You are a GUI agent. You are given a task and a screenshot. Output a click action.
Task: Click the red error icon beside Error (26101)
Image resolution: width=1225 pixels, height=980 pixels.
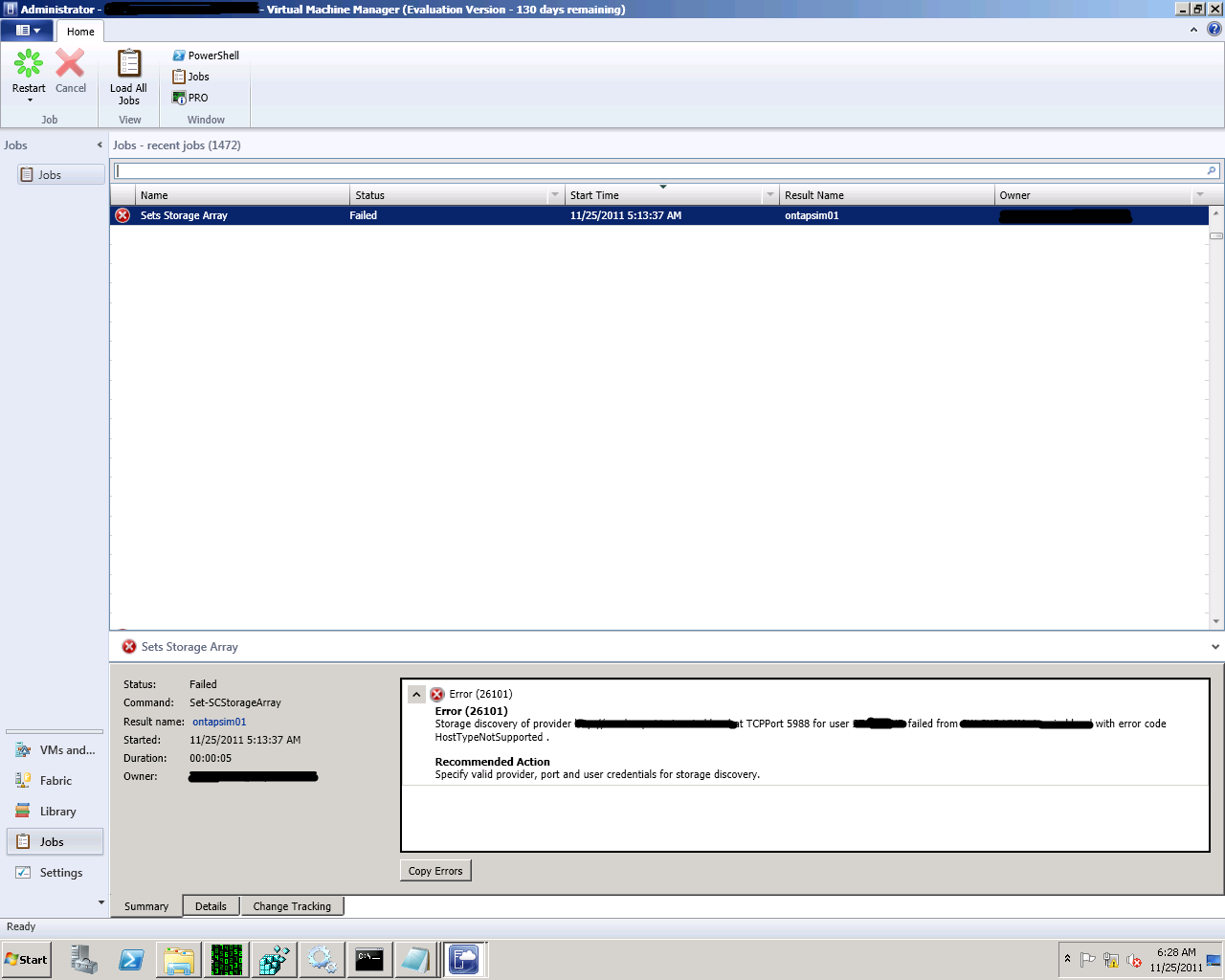(437, 695)
